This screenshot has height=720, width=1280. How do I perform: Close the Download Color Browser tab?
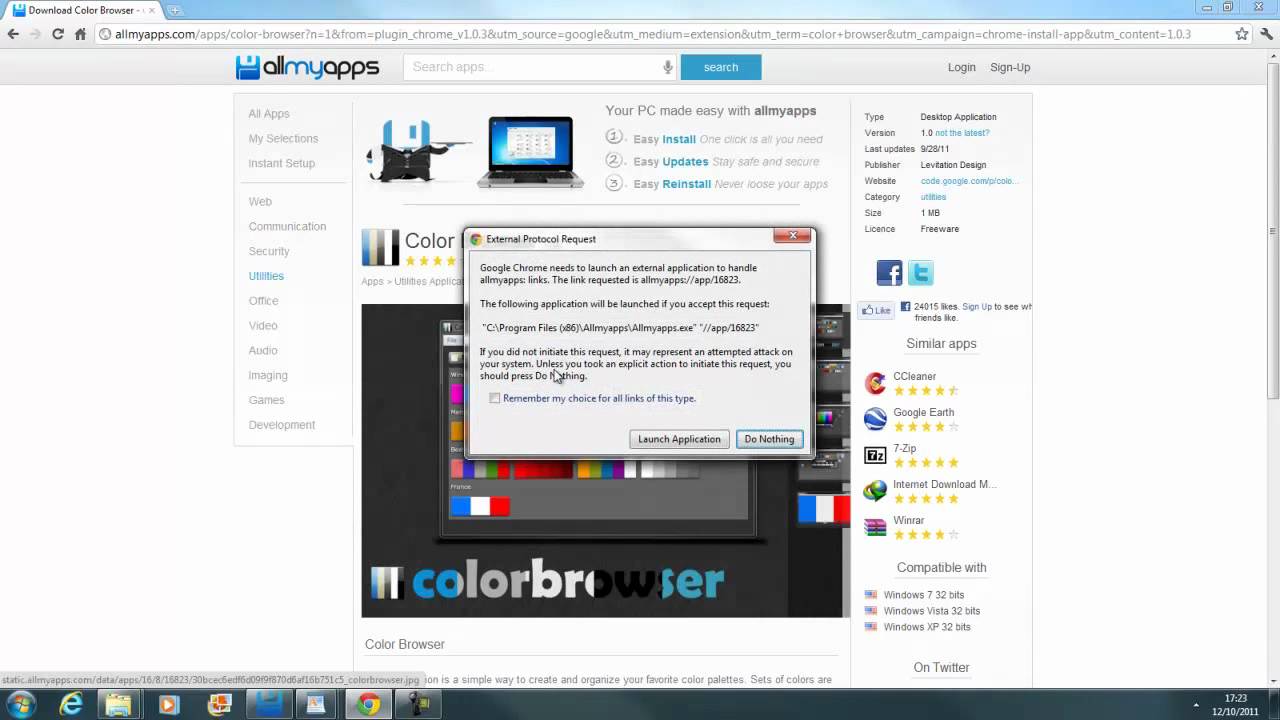click(151, 10)
